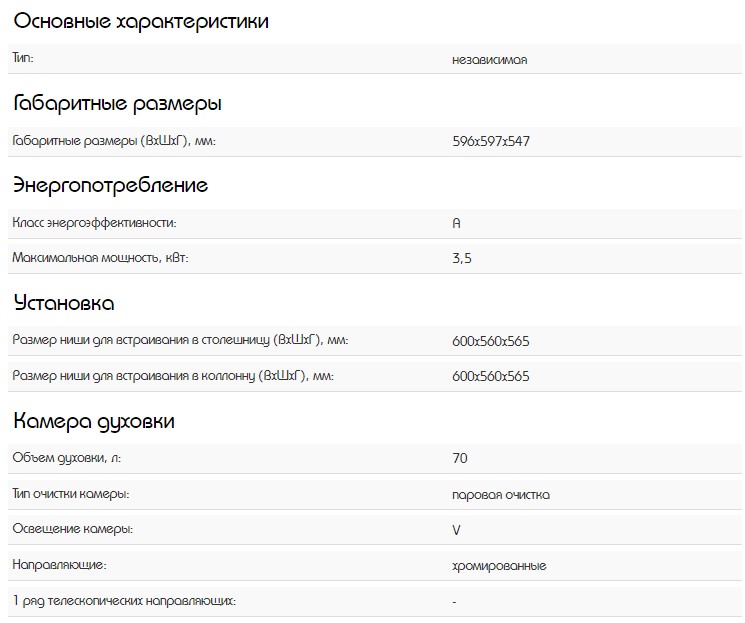Click the "Объем духовки, л:" label
Image resolution: width=745 pixels, height=623 pixels.
pyautogui.click(x=66, y=459)
